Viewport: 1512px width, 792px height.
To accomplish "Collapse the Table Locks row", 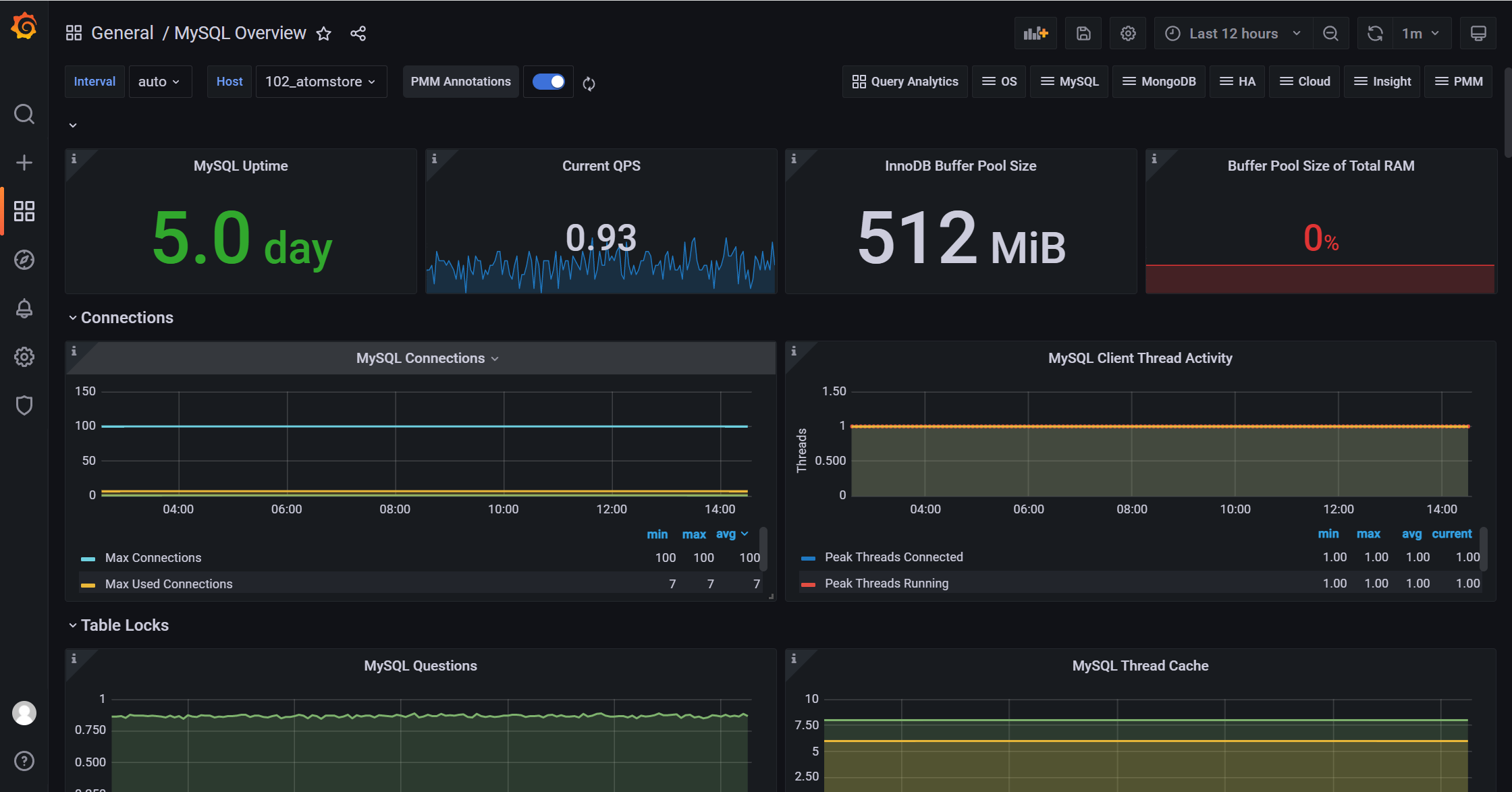I will (119, 625).
